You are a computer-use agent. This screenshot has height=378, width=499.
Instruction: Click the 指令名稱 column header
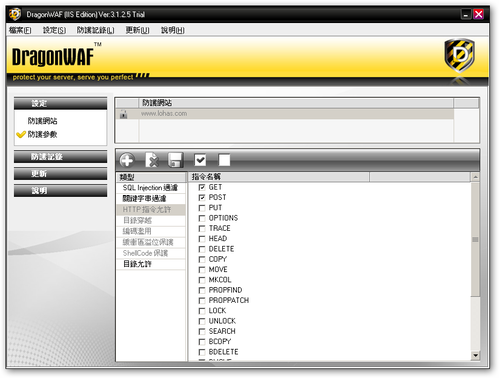click(279, 177)
